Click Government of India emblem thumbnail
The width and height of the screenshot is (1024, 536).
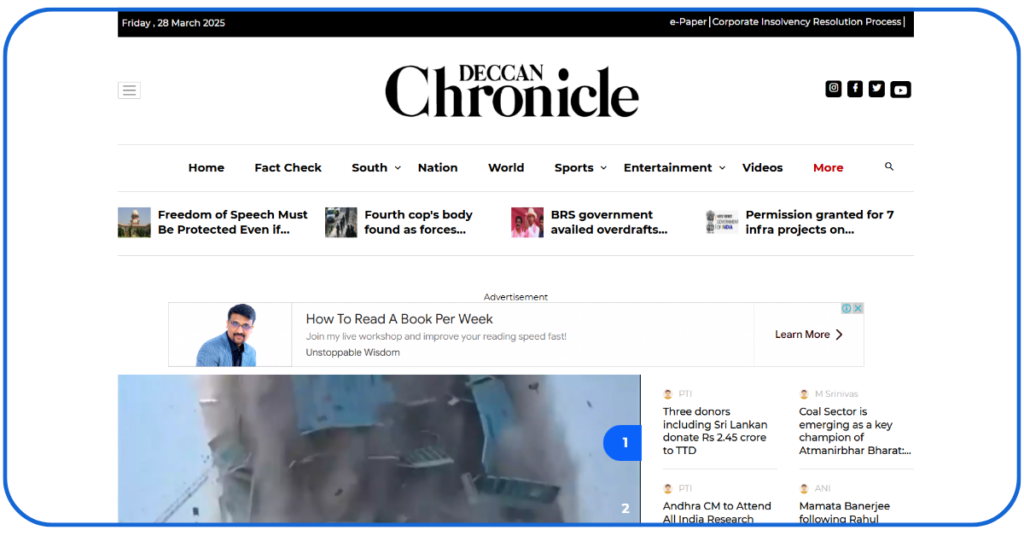click(x=722, y=222)
